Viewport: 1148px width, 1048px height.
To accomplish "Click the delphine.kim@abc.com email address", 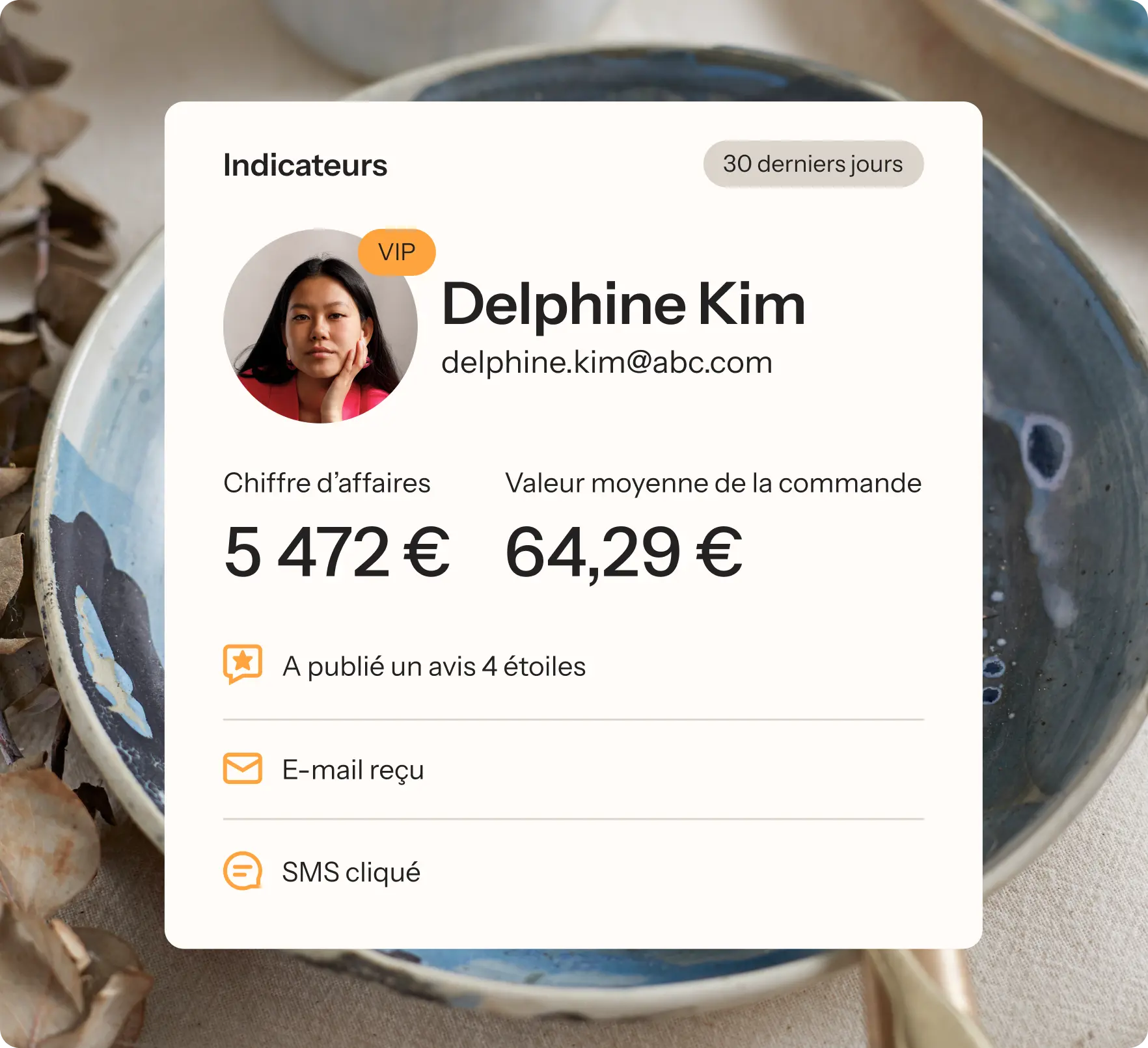I will point(607,362).
